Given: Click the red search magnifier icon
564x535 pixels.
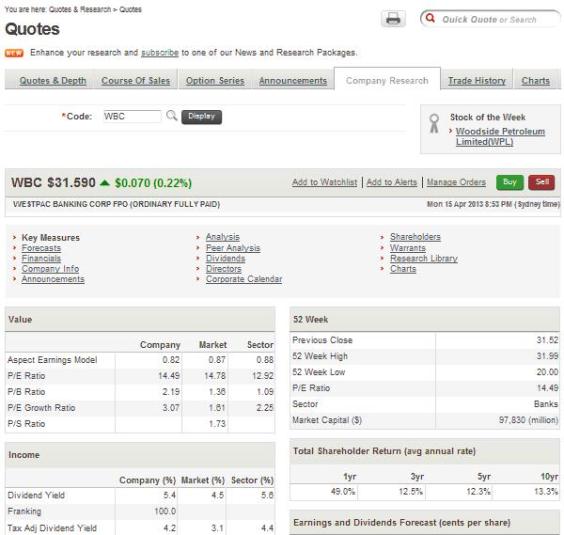Looking at the screenshot, I should tap(430, 18).
